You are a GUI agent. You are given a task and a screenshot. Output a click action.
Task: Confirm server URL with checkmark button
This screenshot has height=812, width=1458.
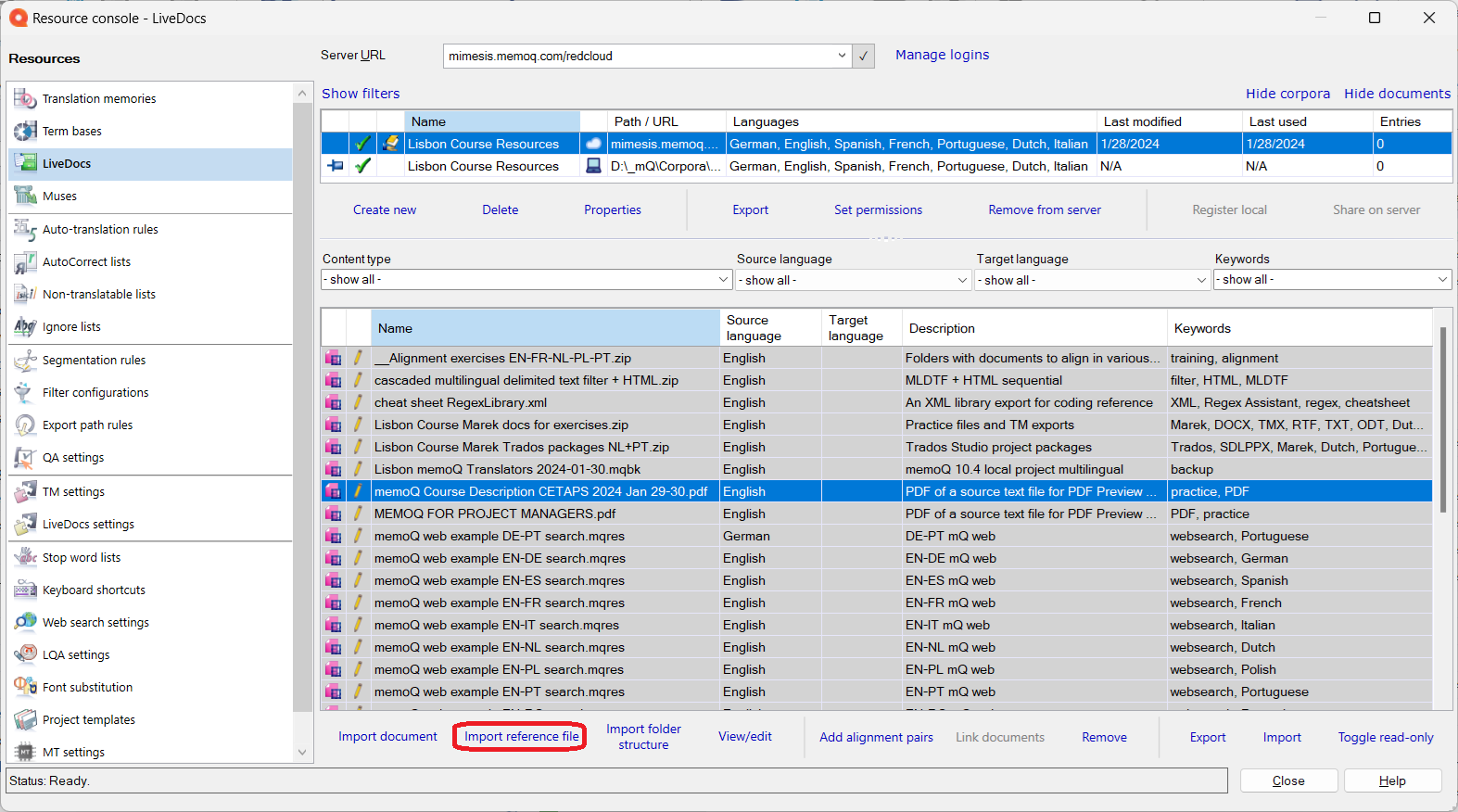click(x=863, y=56)
